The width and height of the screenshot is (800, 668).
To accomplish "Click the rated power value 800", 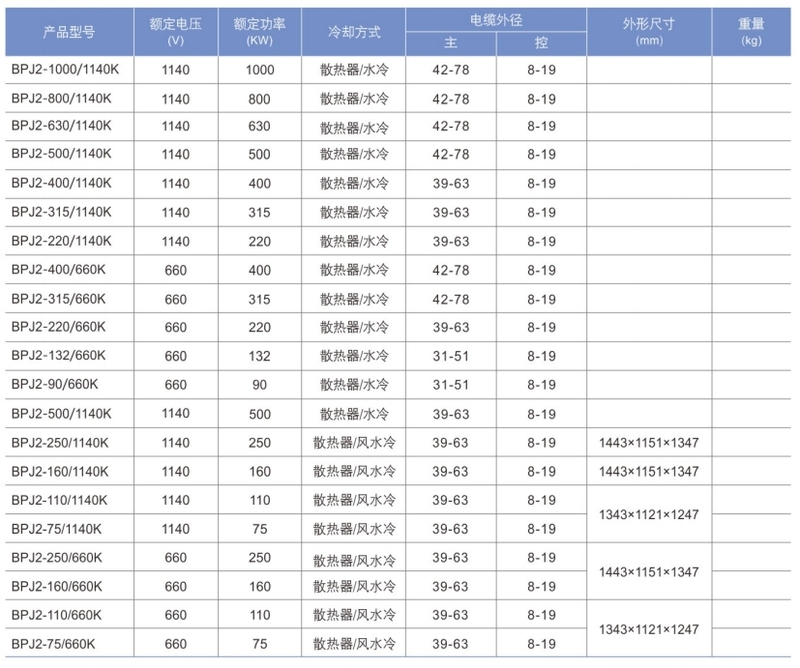I will coord(259,99).
